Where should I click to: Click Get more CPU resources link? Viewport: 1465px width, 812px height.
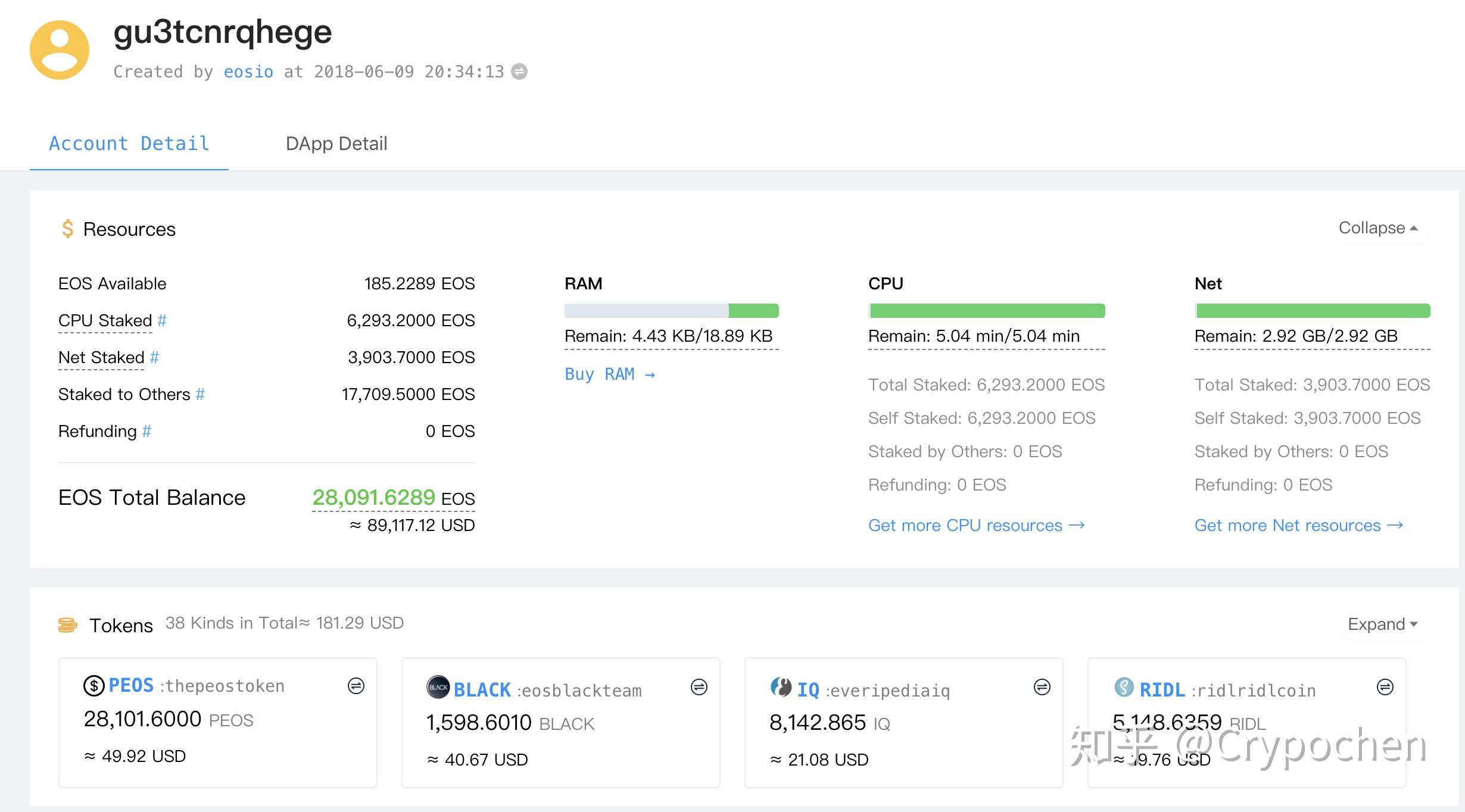click(977, 525)
